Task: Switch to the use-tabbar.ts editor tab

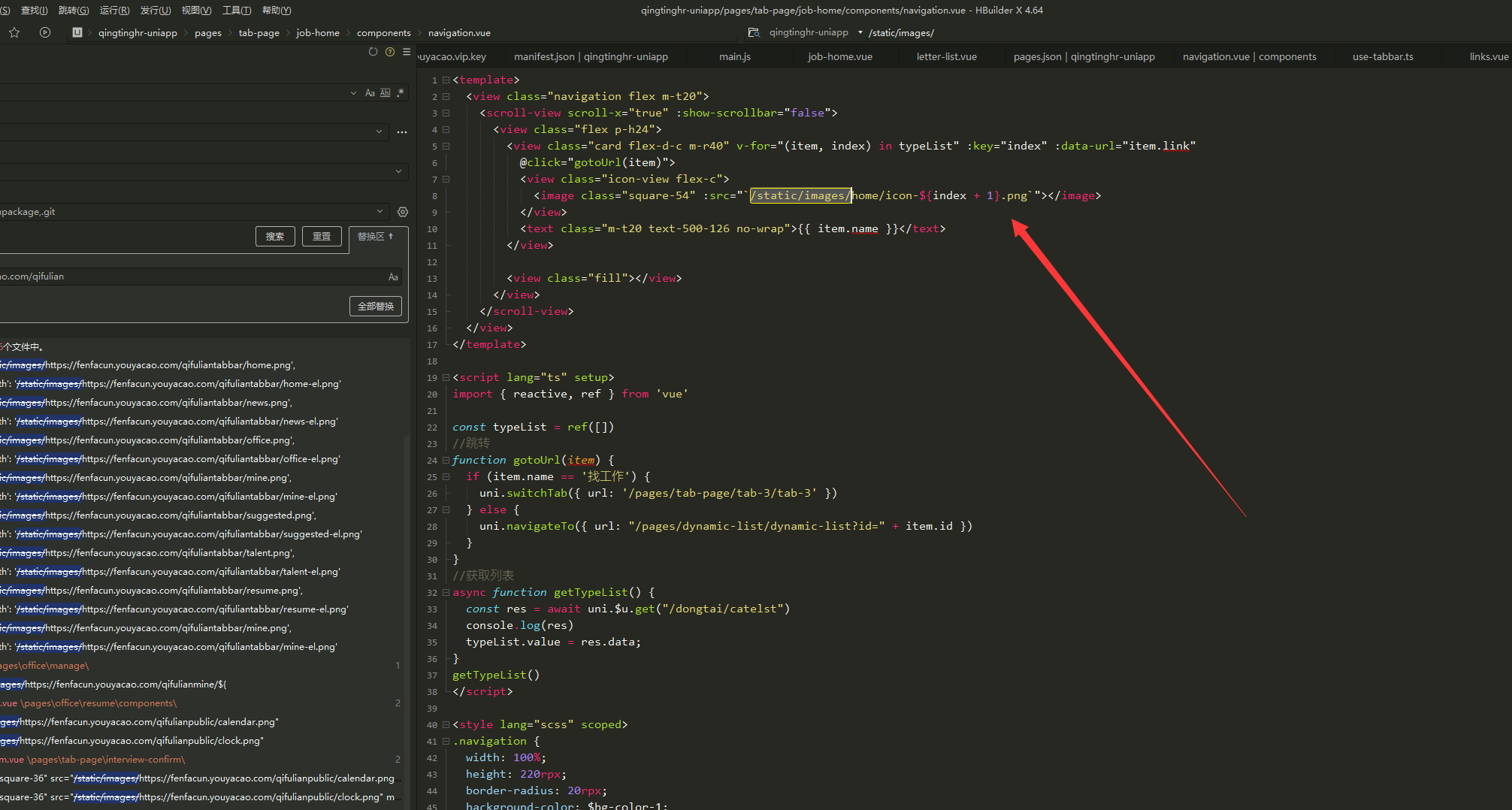Action: pyautogui.click(x=1383, y=56)
